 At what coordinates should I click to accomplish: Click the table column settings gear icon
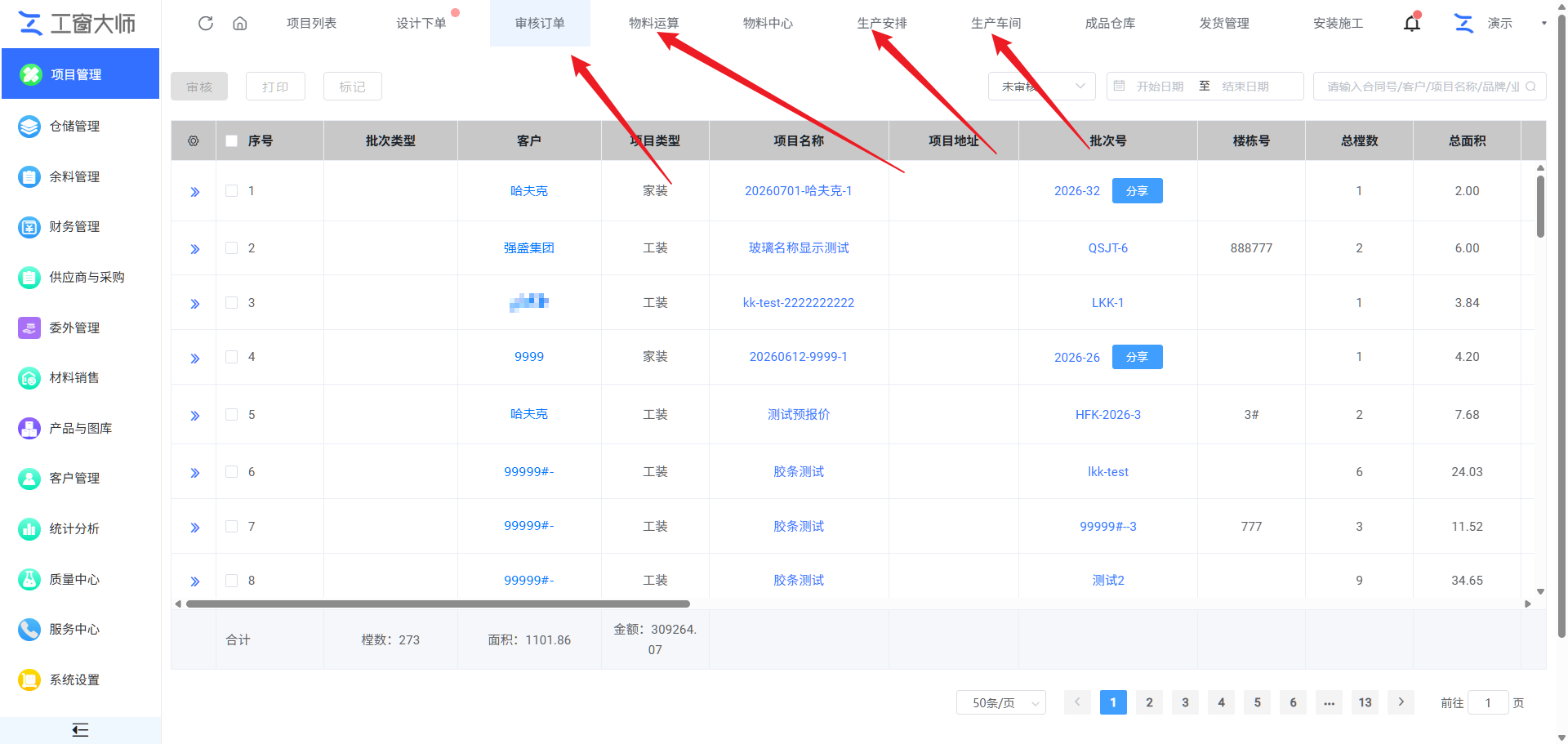point(194,140)
